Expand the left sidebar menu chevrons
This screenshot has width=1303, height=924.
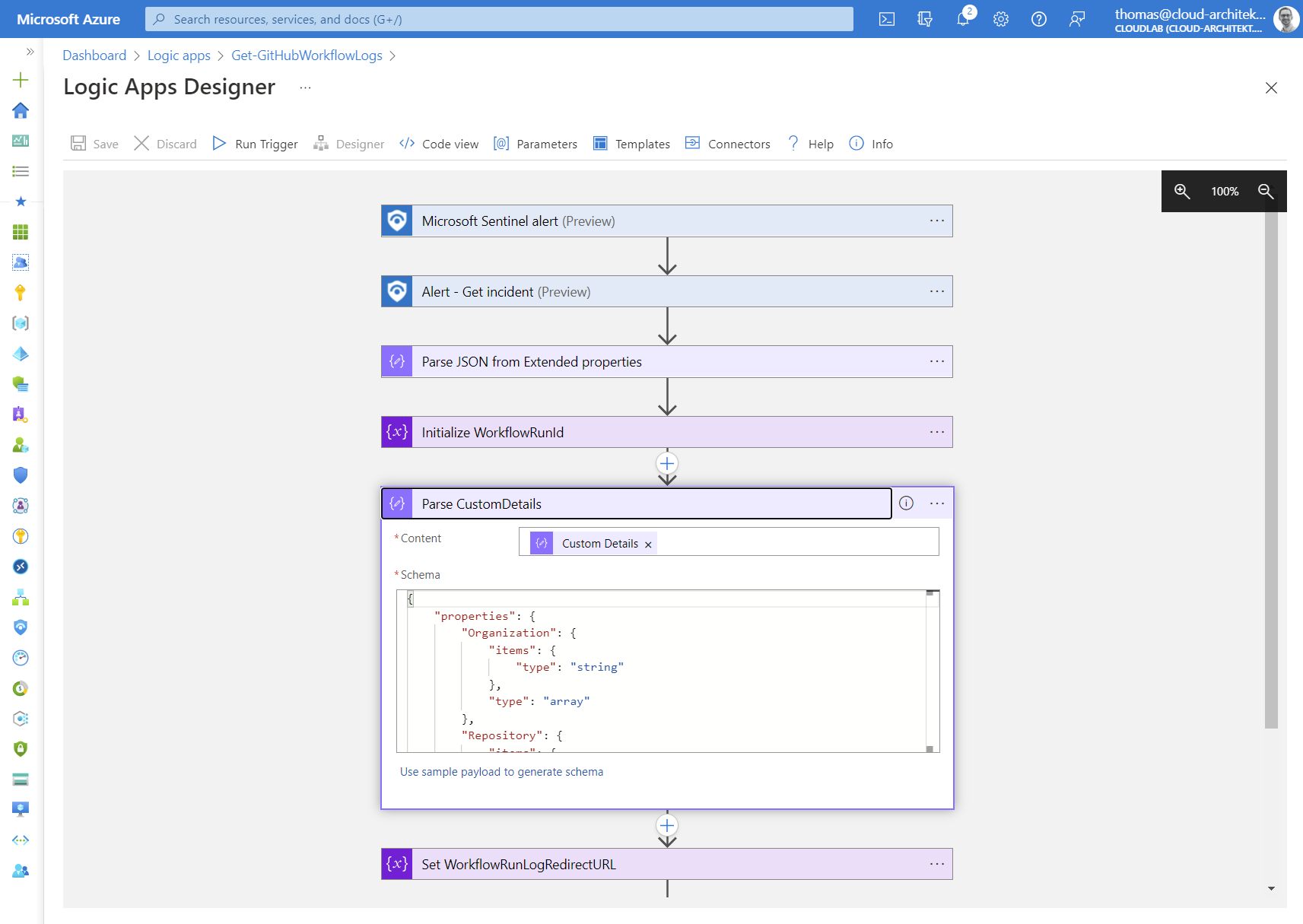coord(30,52)
